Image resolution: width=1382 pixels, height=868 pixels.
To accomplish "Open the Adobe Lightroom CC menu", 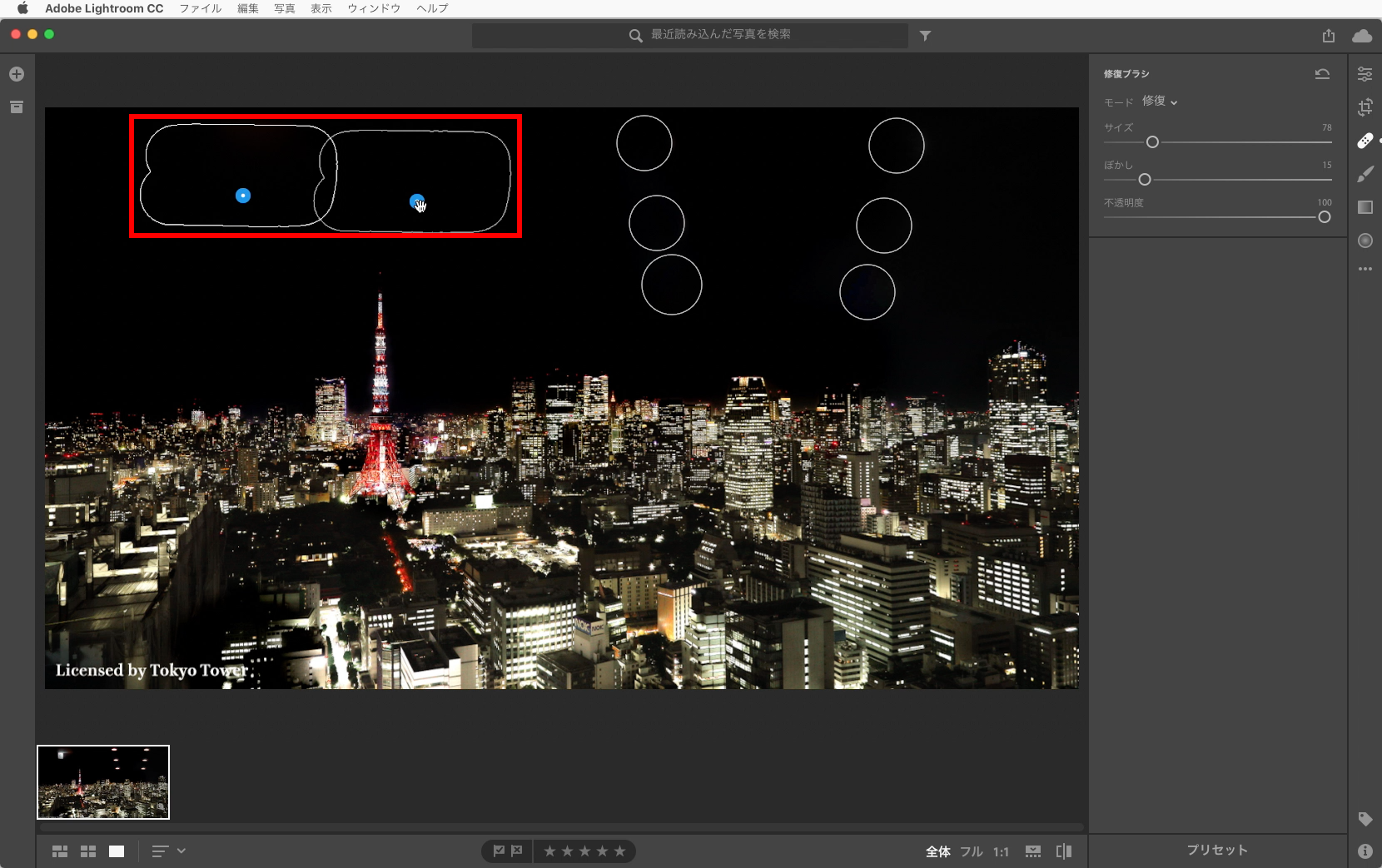I will point(104,8).
